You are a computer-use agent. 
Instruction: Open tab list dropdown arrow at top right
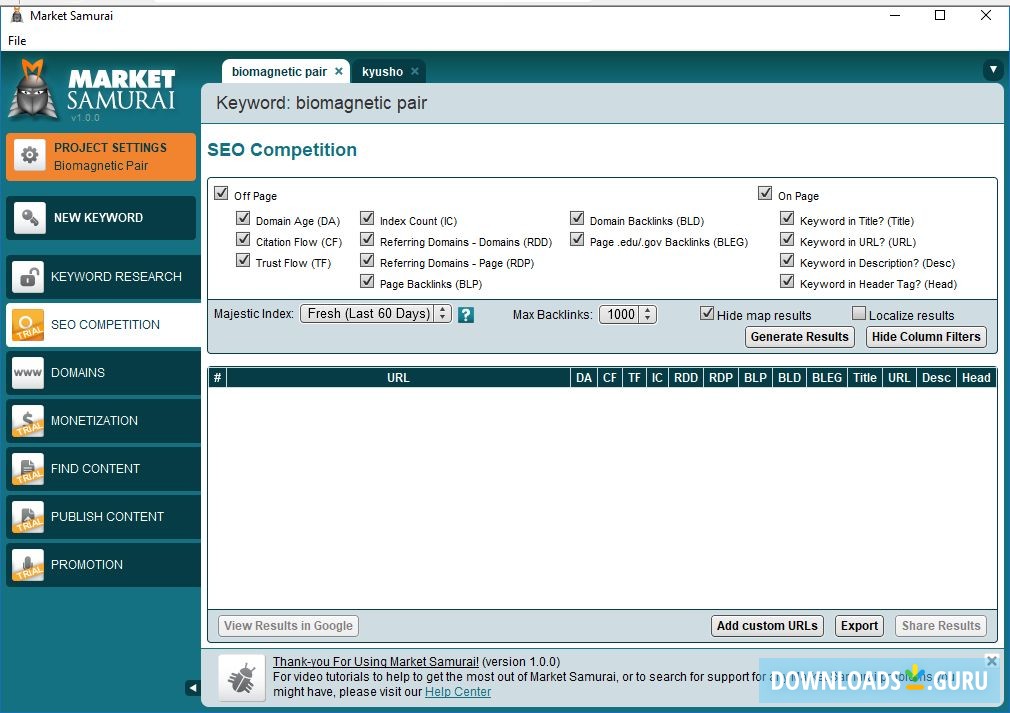993,69
